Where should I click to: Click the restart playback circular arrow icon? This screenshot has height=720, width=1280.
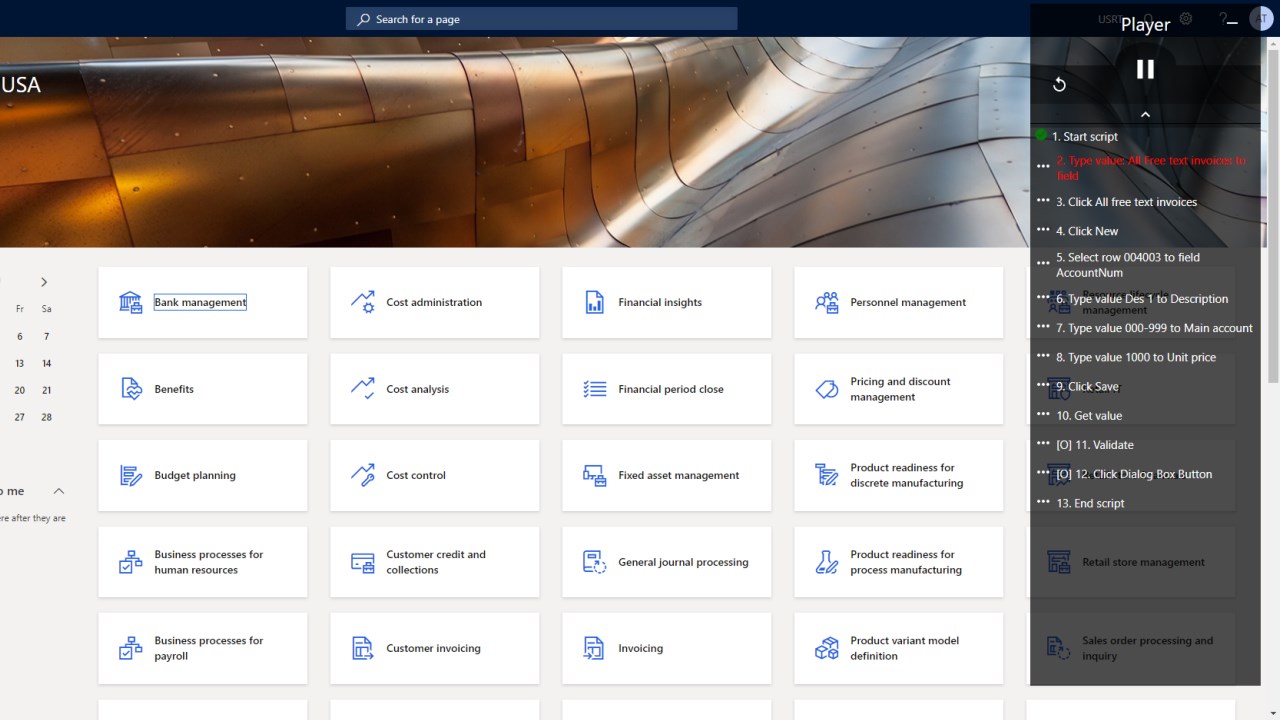click(1060, 85)
